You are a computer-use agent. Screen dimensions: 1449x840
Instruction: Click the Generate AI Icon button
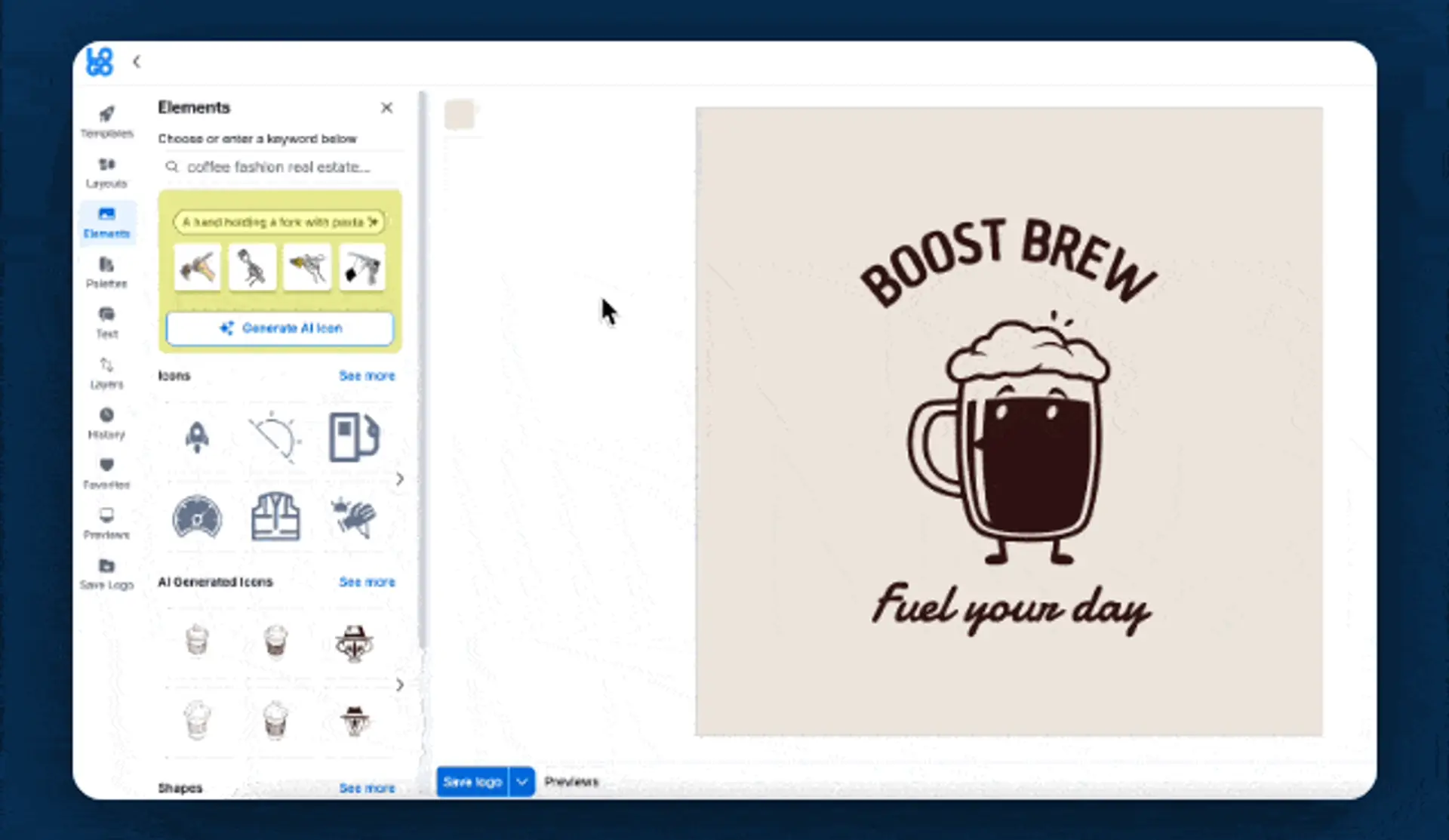coord(280,328)
